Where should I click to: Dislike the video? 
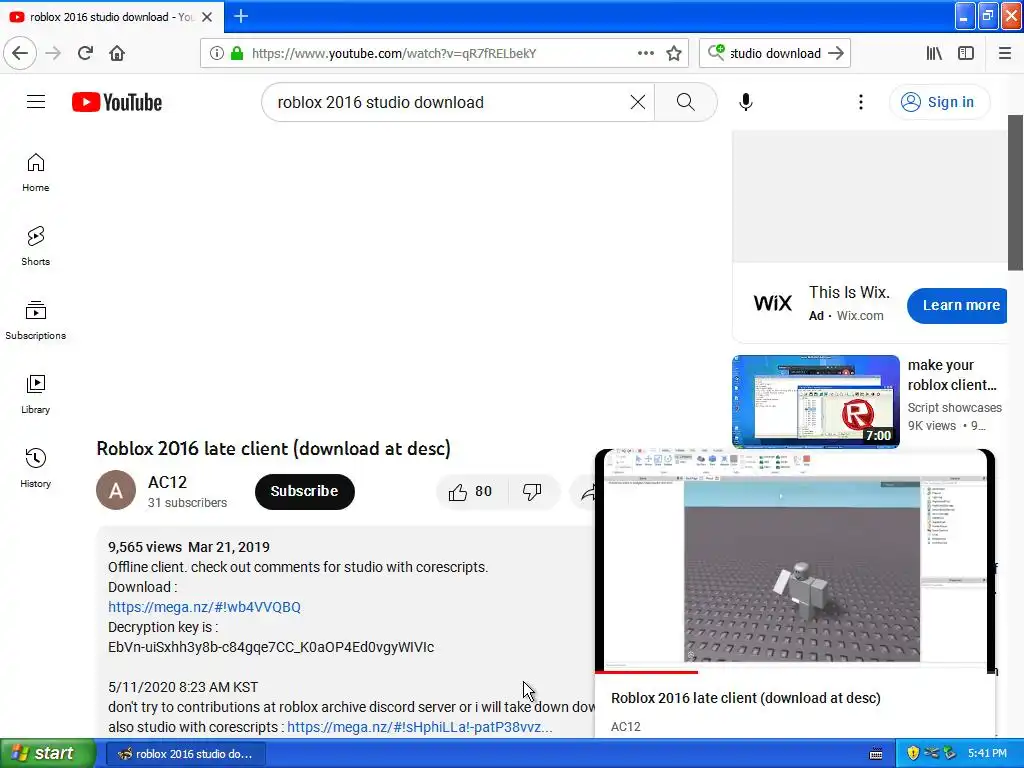point(533,491)
